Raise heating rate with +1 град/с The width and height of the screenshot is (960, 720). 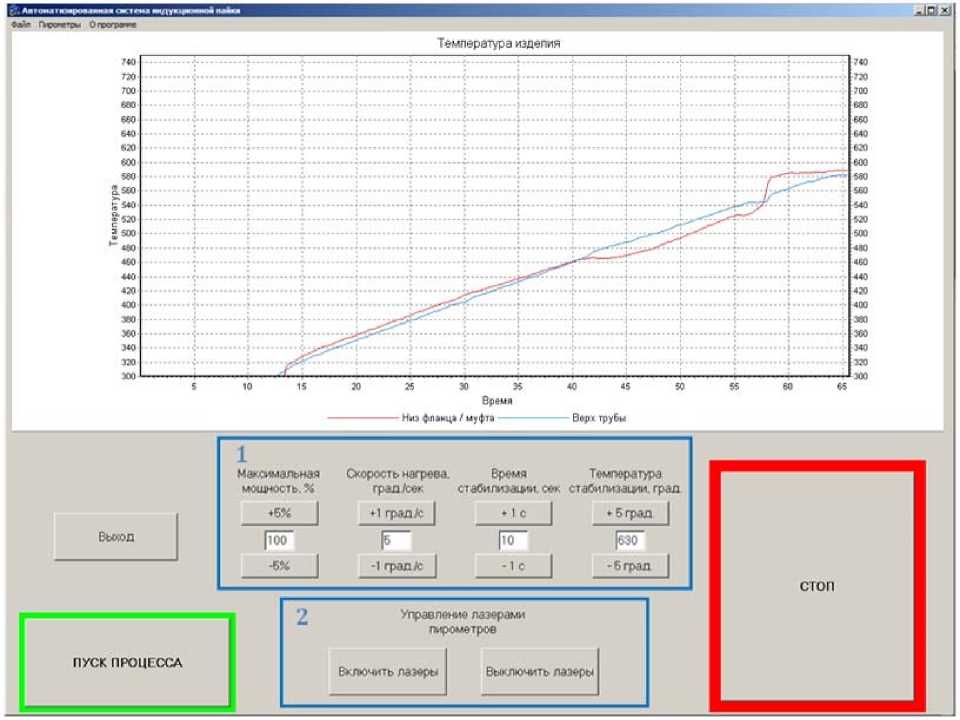point(396,513)
